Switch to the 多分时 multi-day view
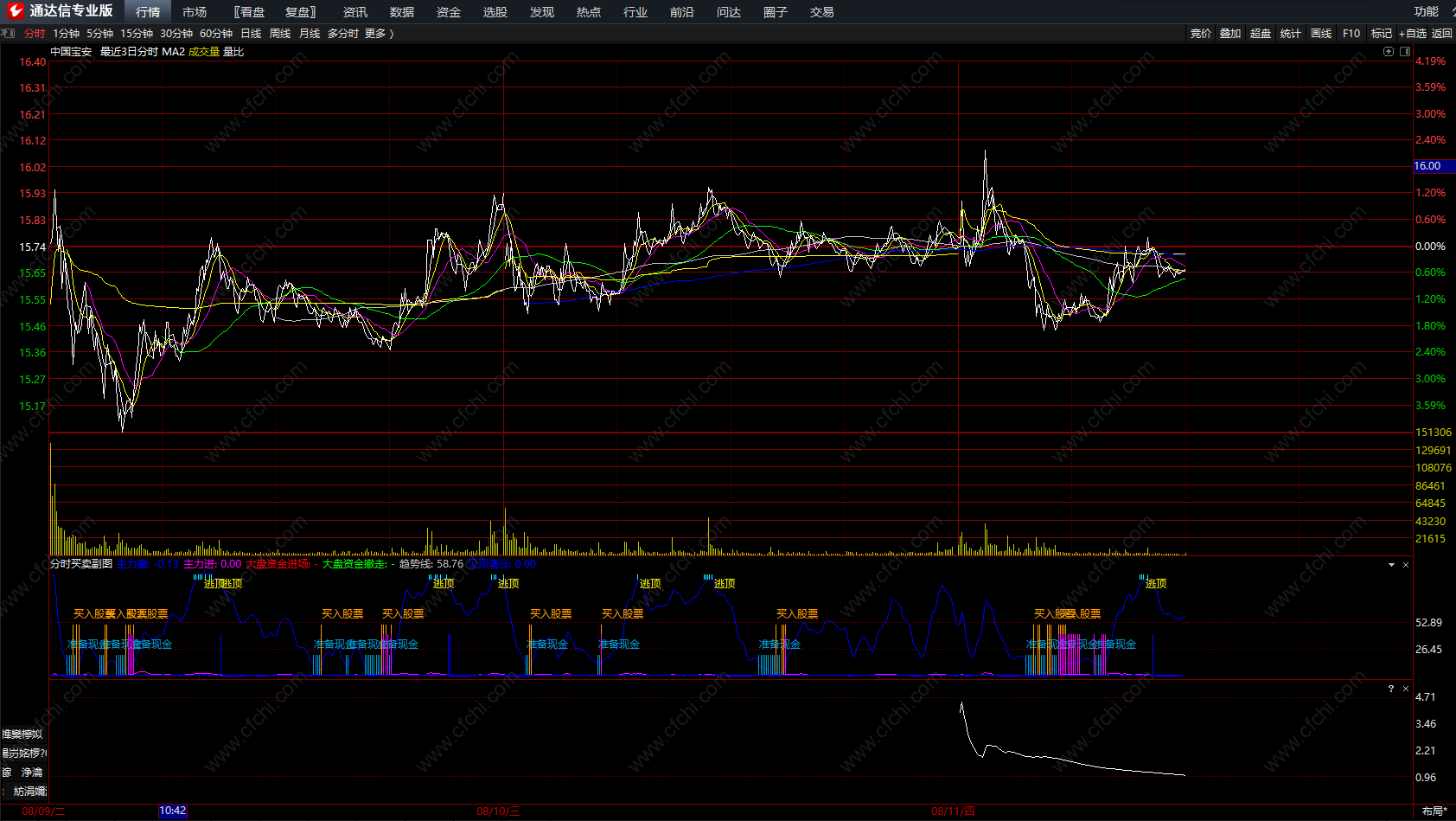This screenshot has height=821, width=1456. tap(343, 34)
